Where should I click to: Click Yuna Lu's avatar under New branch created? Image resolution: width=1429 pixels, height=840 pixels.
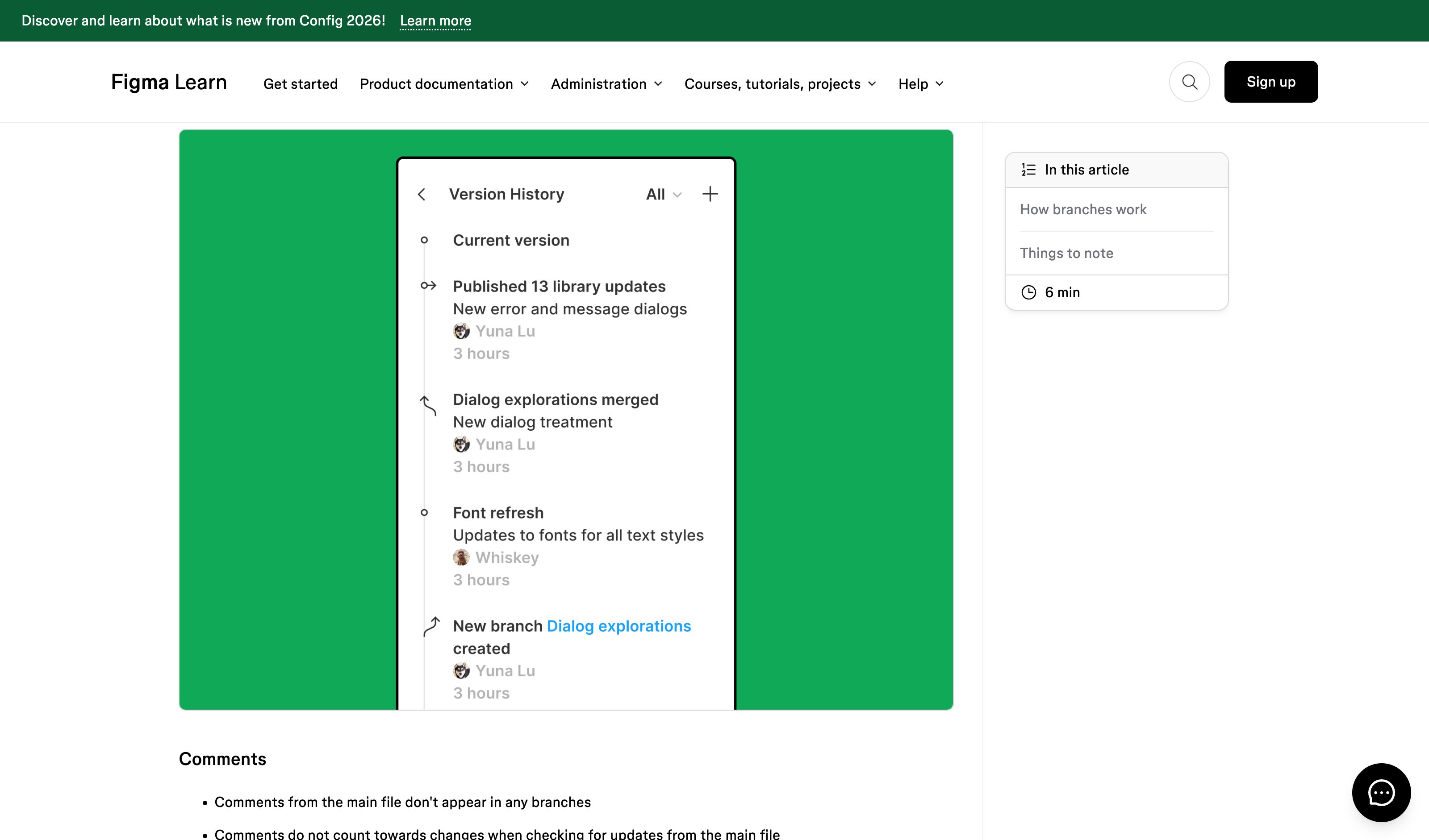[x=461, y=670]
